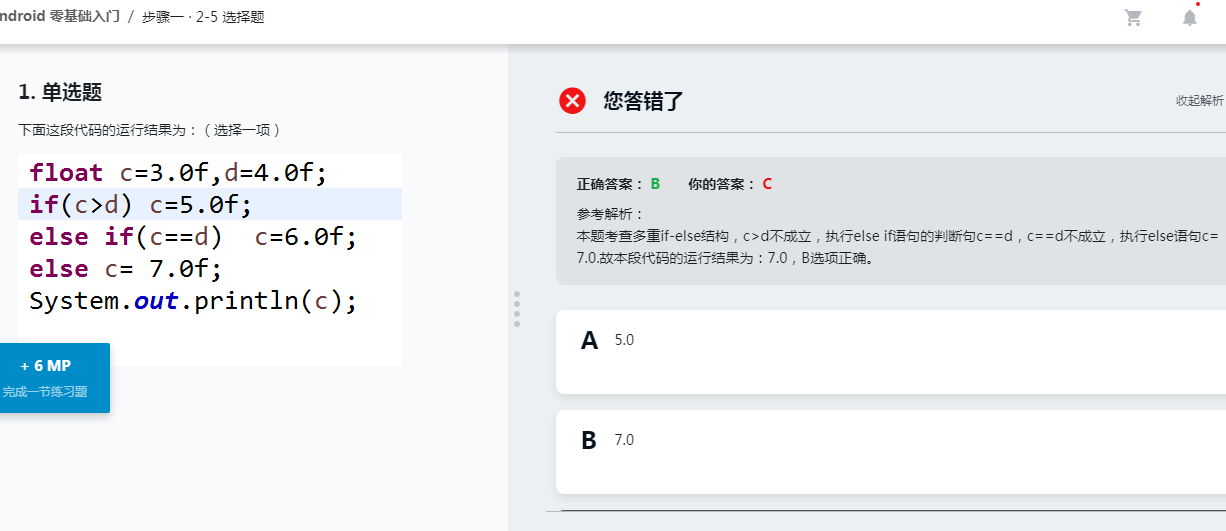Viewport: 1226px width, 531px height.
Task: Click the +6 MP reward banner
Action: pyautogui.click(x=54, y=378)
